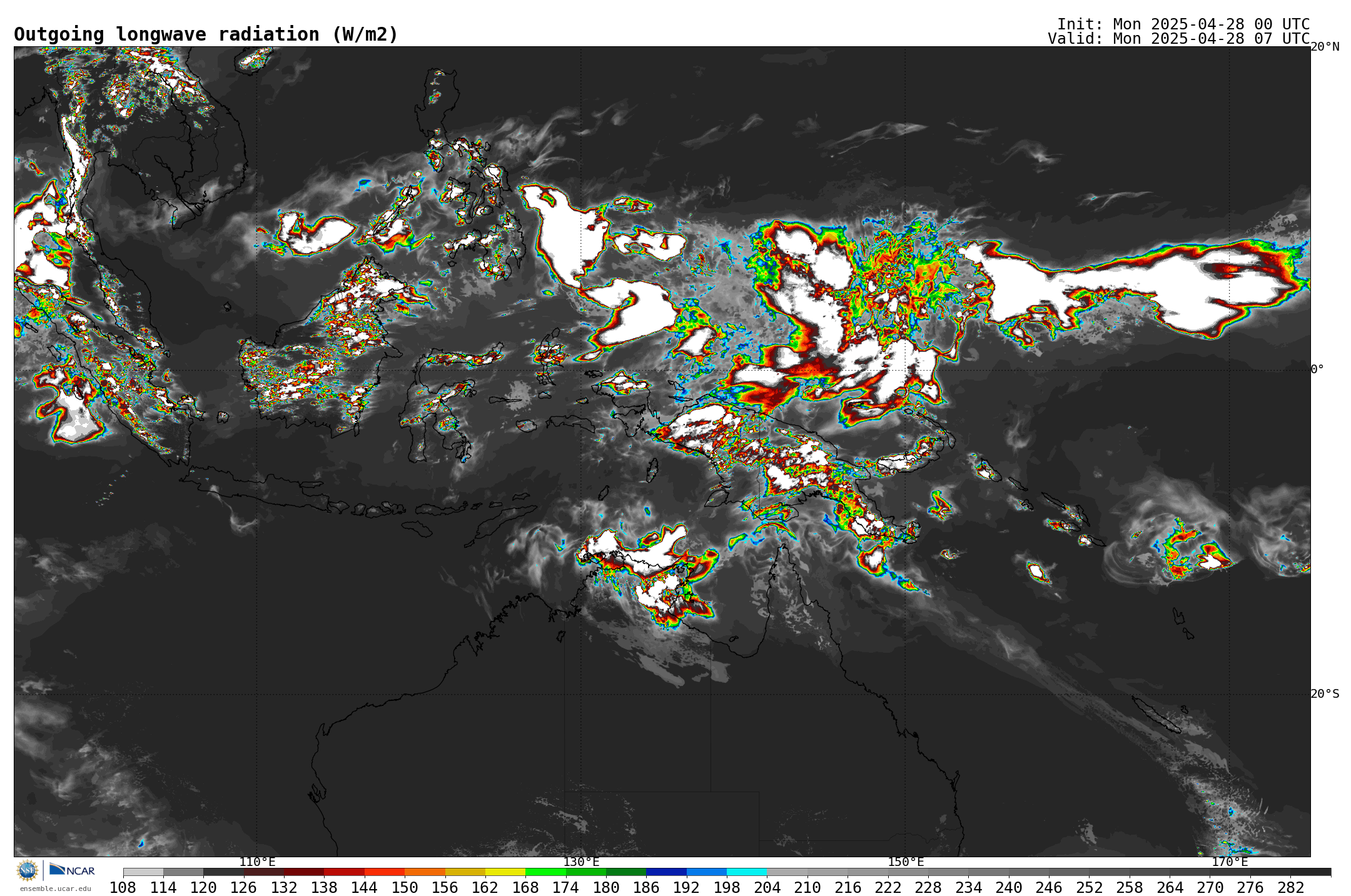Image resolution: width=1351 pixels, height=896 pixels.
Task: Click the 170°E longitude label
Action: tap(1230, 862)
